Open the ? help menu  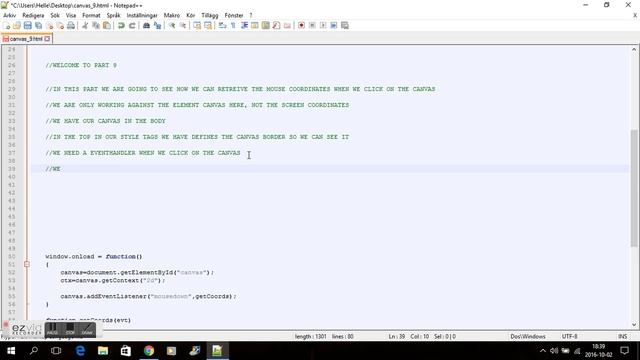(251, 15)
